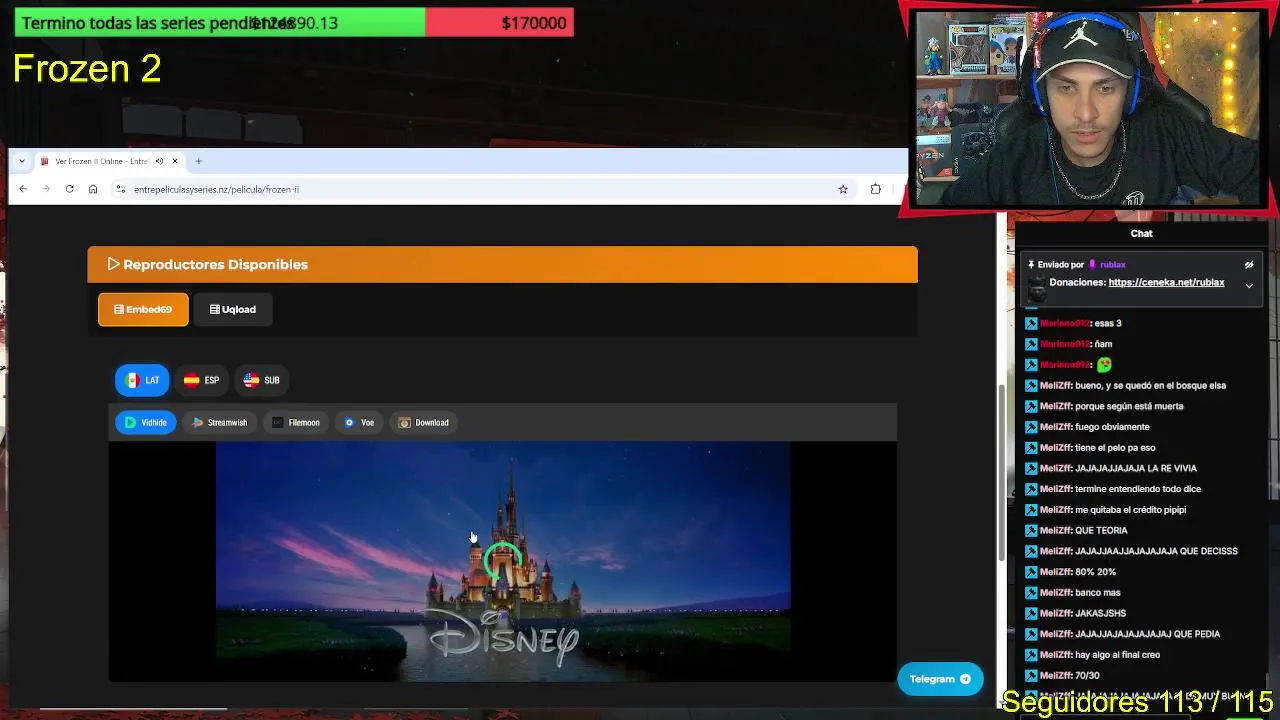This screenshot has height=720, width=1280.
Task: Click moderator badge beside '70/30' message
Action: (x=1031, y=676)
